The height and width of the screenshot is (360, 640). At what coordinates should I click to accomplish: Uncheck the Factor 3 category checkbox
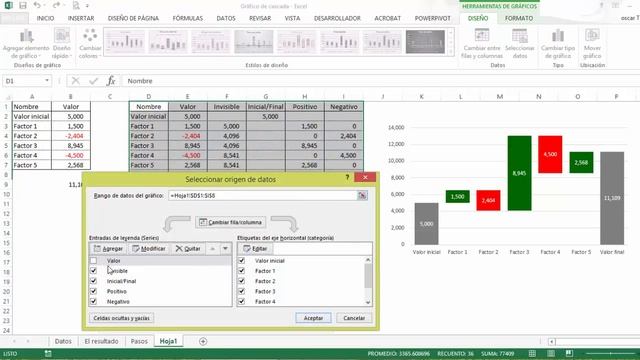(x=242, y=291)
